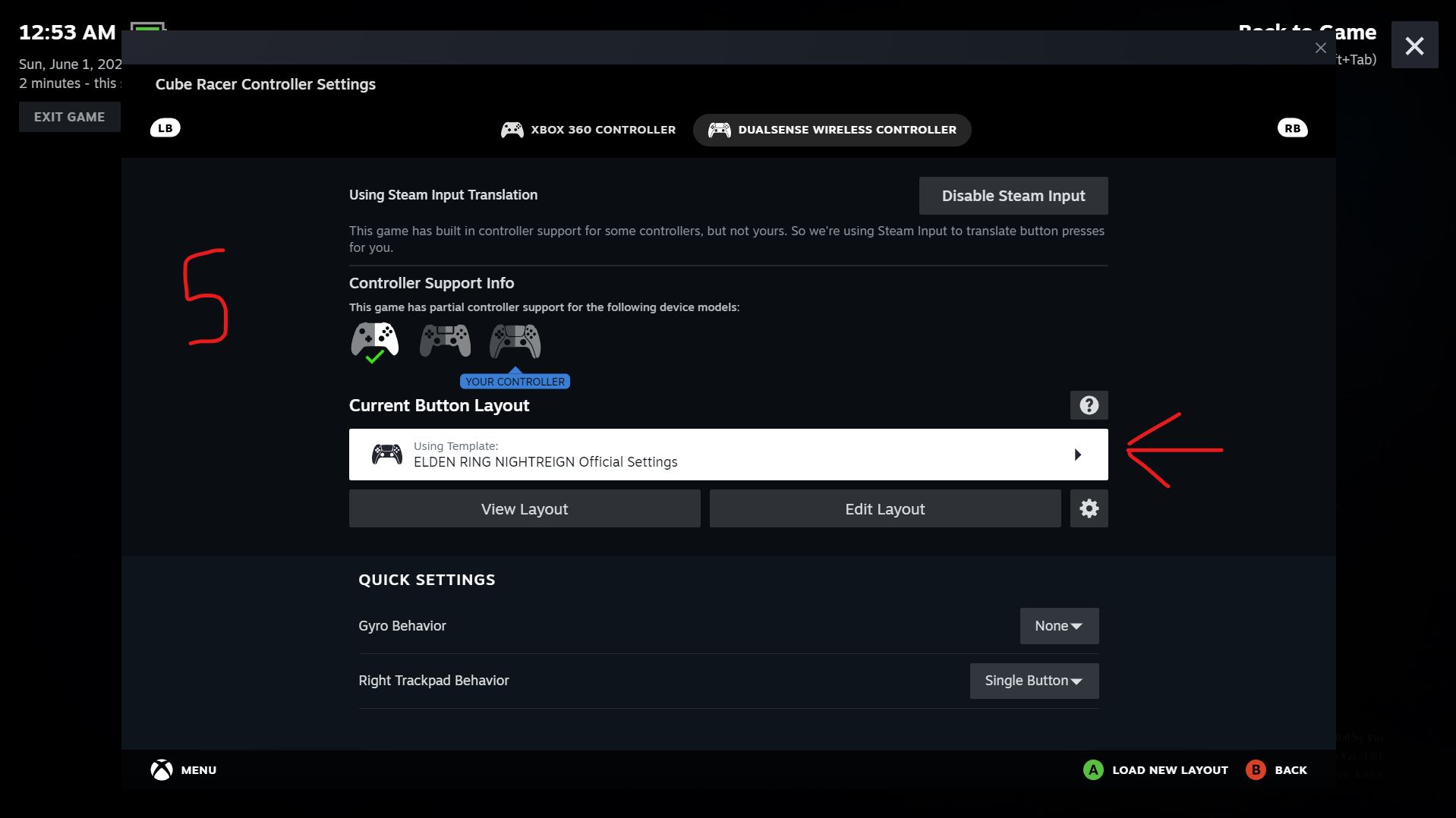Click Disable Steam Input button
This screenshot has height=818, width=1456.
click(x=1013, y=196)
